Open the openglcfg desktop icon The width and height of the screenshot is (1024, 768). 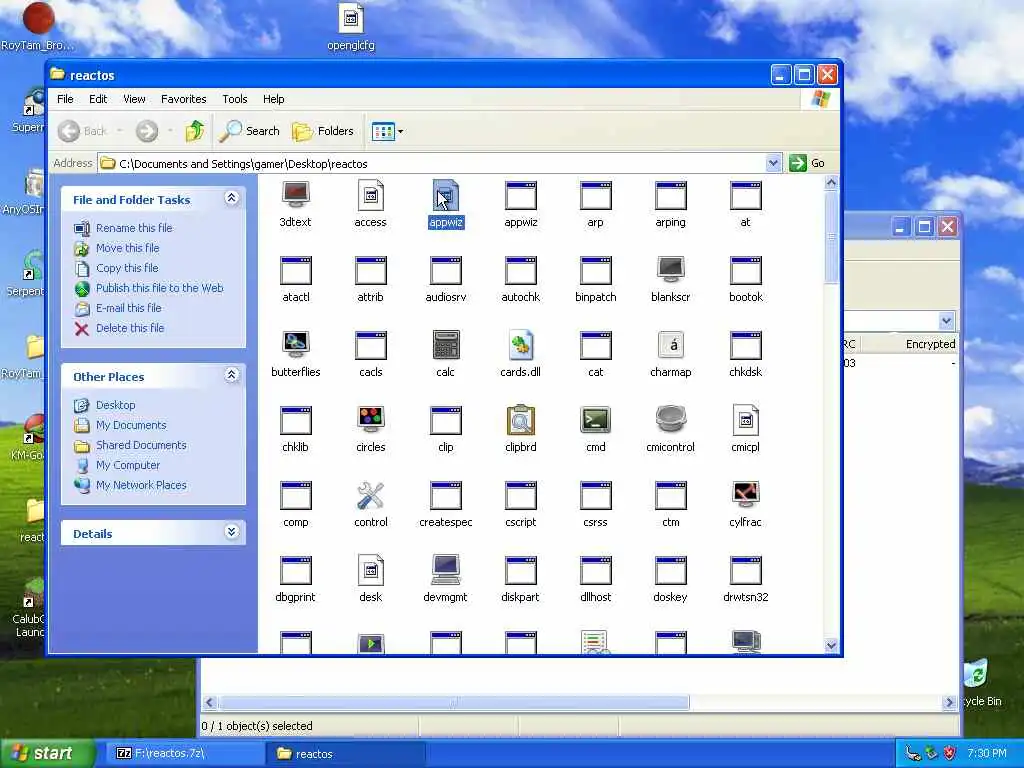351,27
